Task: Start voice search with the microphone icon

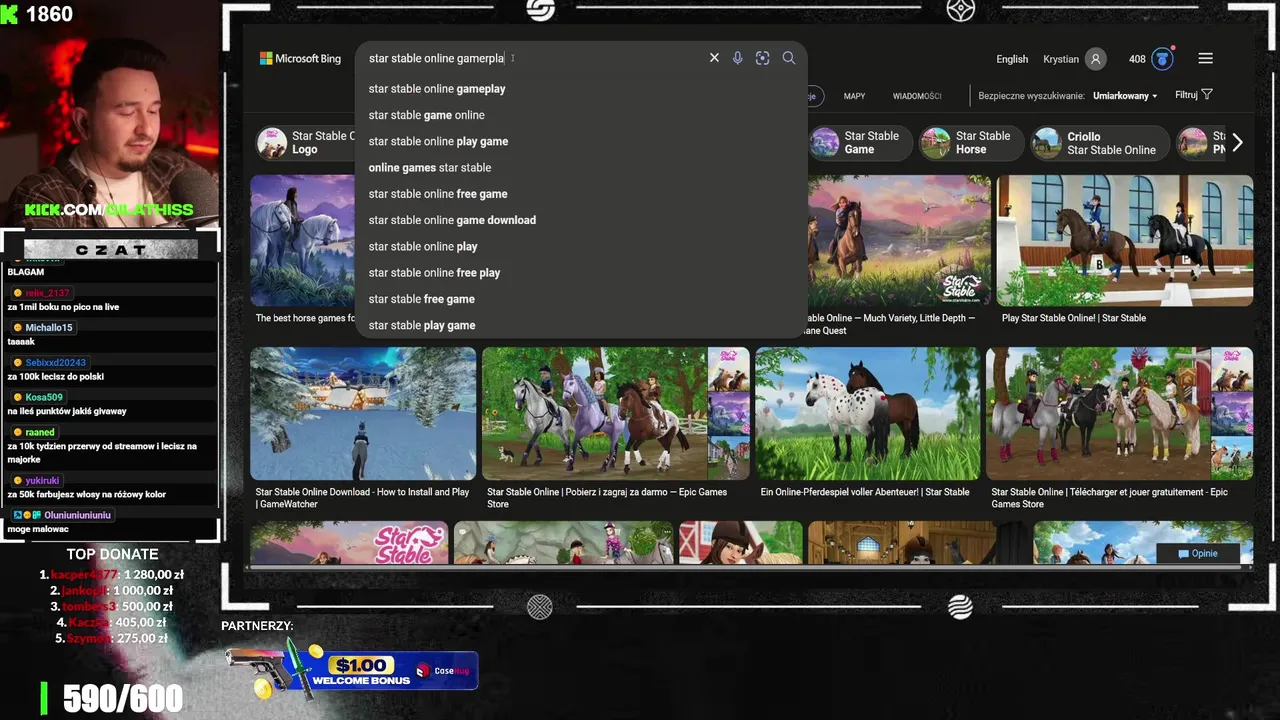Action: (737, 58)
